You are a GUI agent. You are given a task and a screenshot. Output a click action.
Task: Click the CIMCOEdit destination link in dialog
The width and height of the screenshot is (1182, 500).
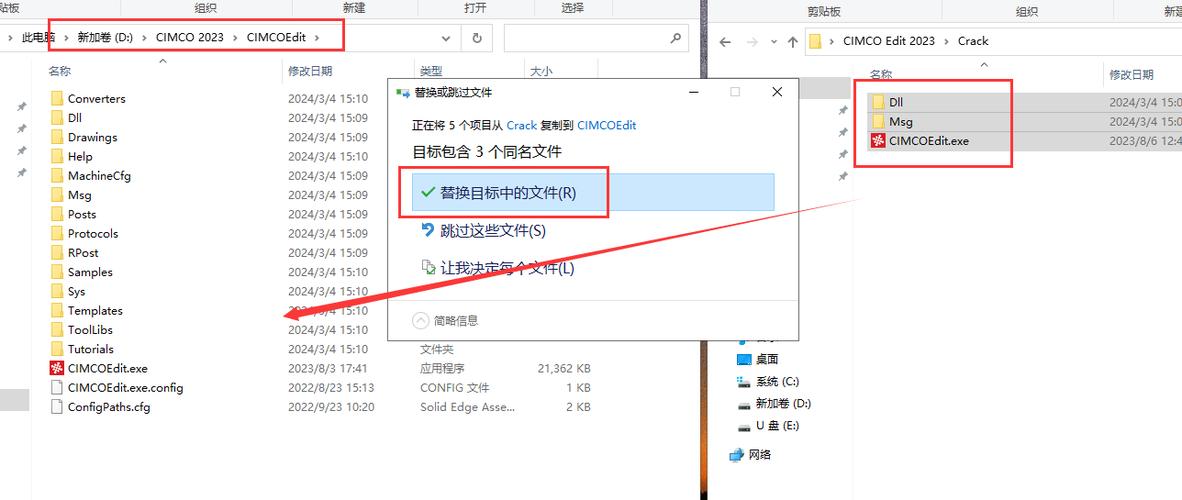point(607,125)
